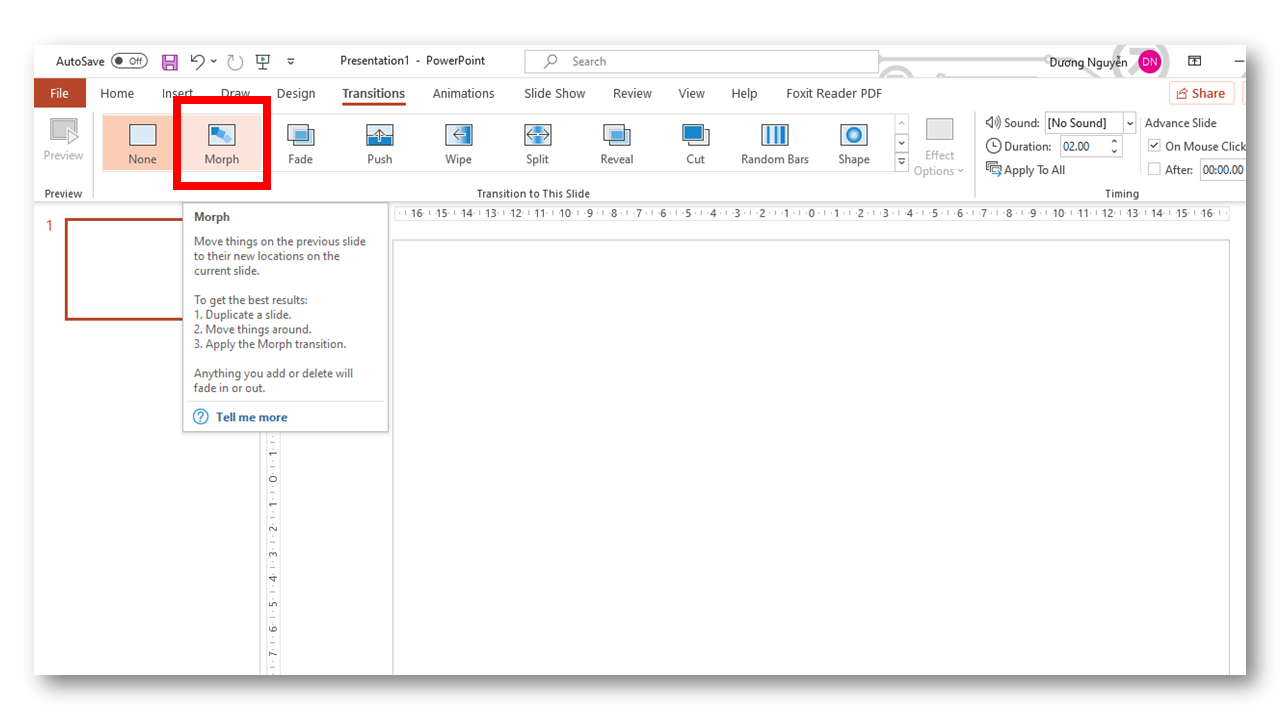Toggle the AutoSave switch
1280x720 pixels.
click(129, 61)
